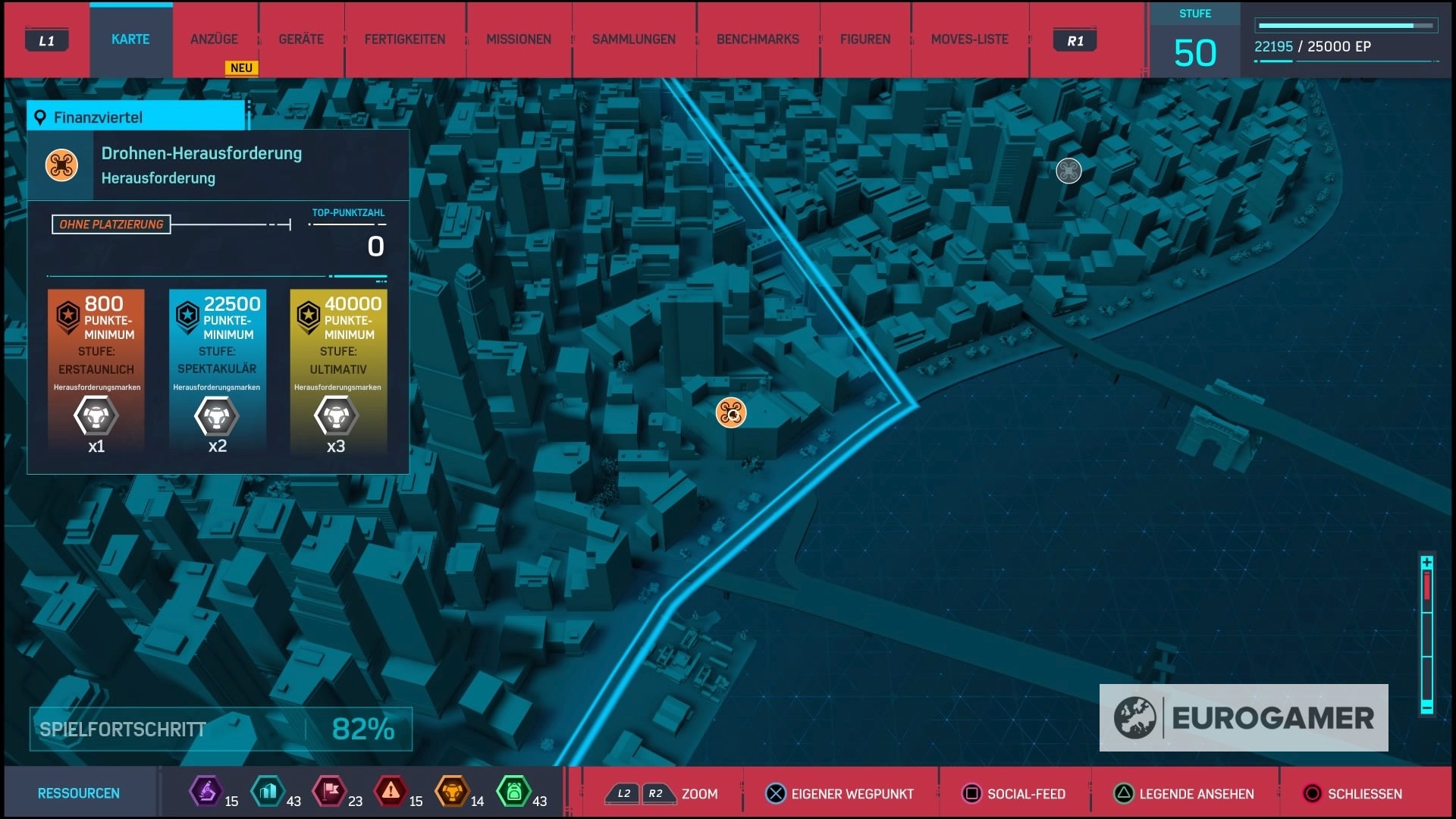
Task: Click the Eigener Wegpunkt label
Action: [852, 794]
